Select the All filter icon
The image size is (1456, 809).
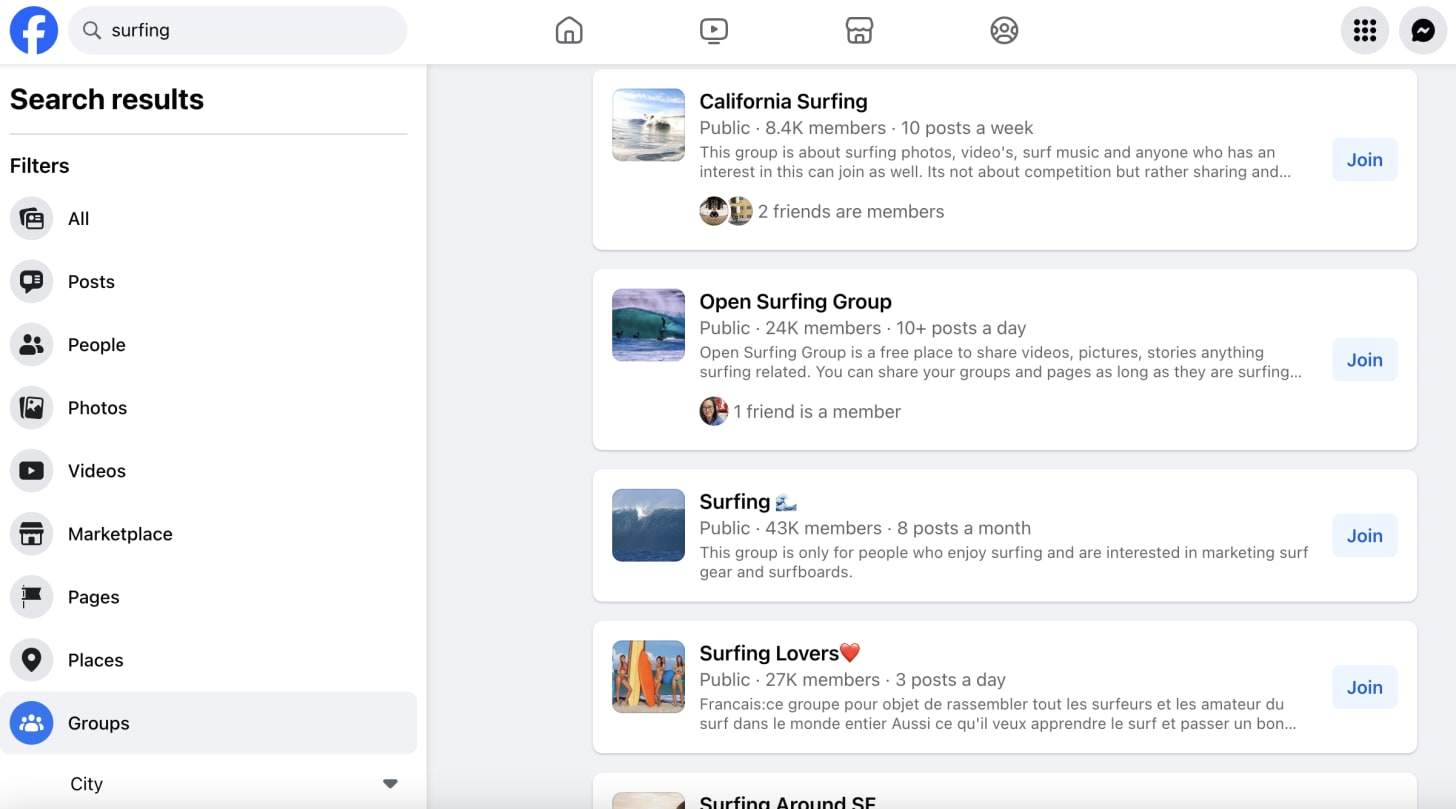(31, 219)
